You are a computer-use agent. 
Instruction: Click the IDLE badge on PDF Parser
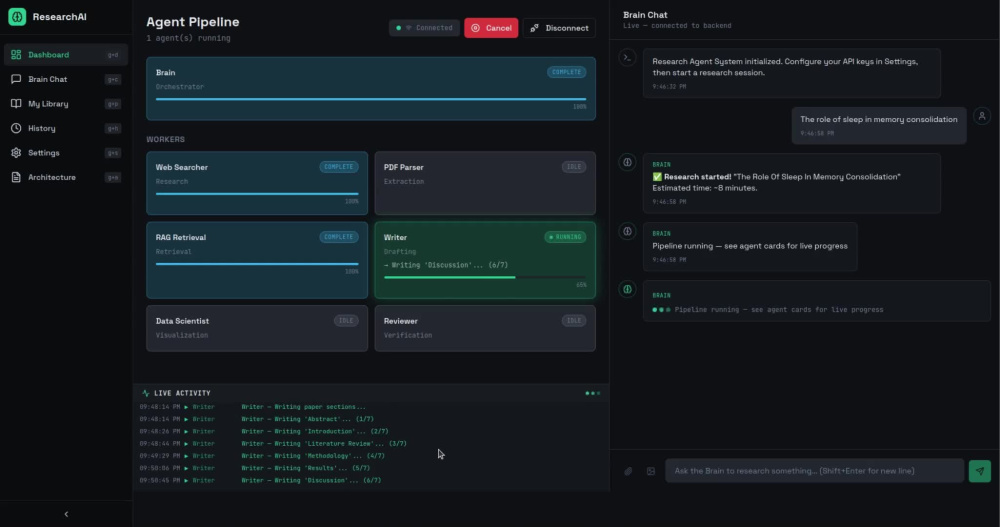(574, 167)
